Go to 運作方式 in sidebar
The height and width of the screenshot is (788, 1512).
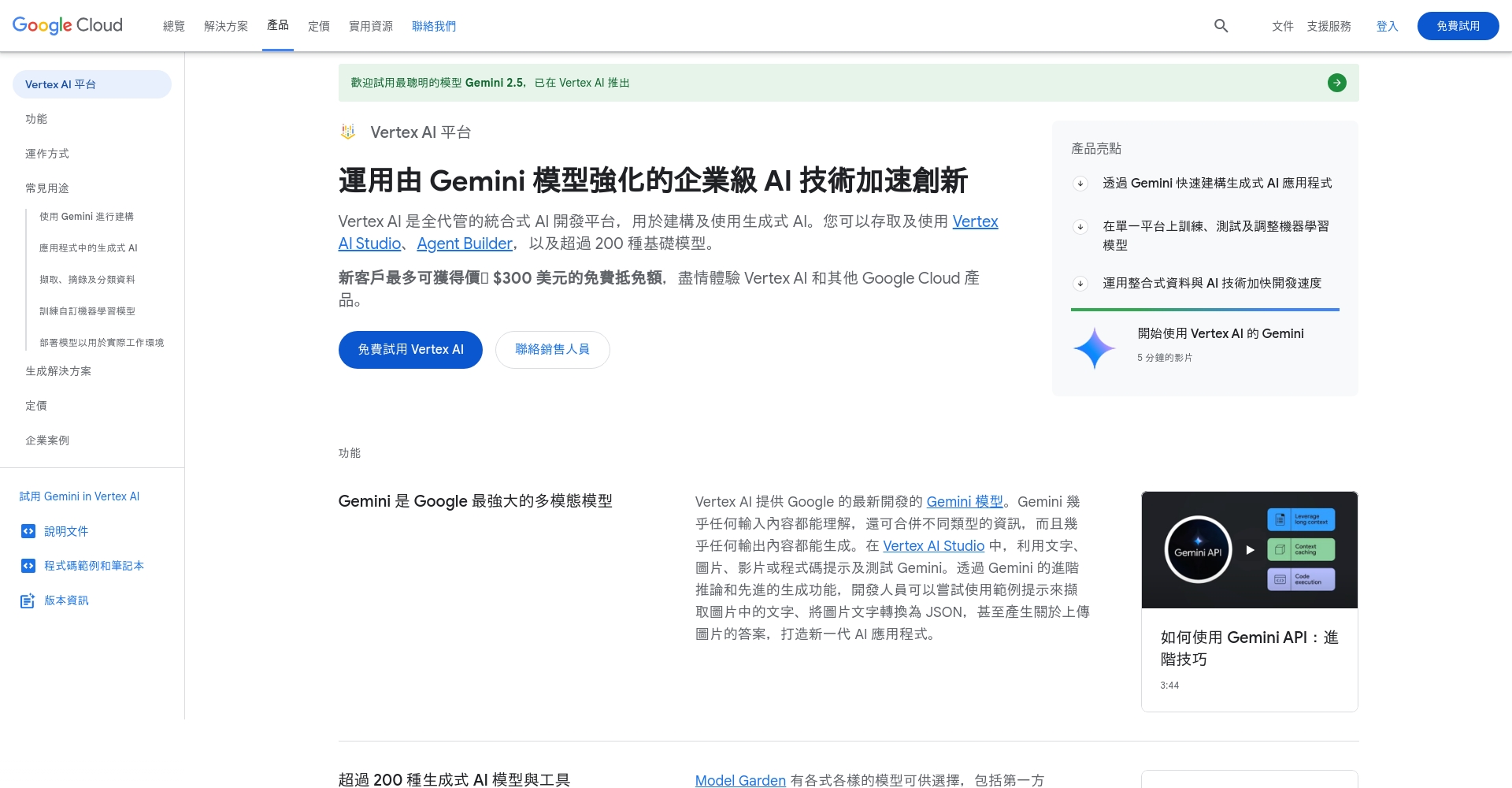47,154
